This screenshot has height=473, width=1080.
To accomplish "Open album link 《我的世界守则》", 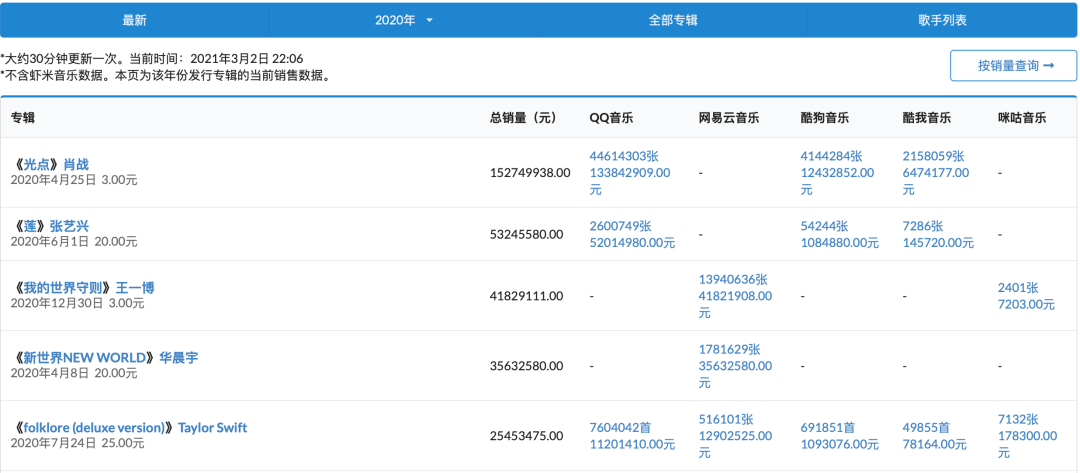I will click(62, 288).
